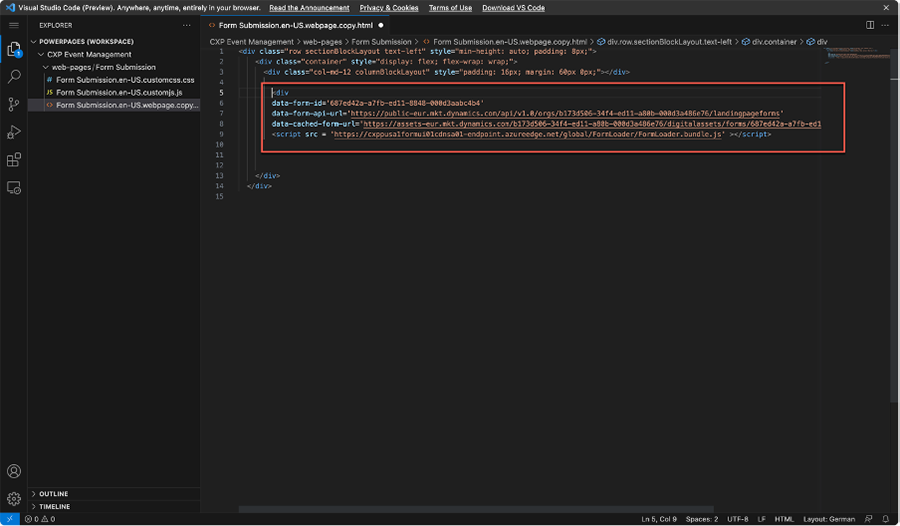This screenshot has height=526, width=900.
Task: Change indentation via Spaces: 2
Action: (701, 519)
